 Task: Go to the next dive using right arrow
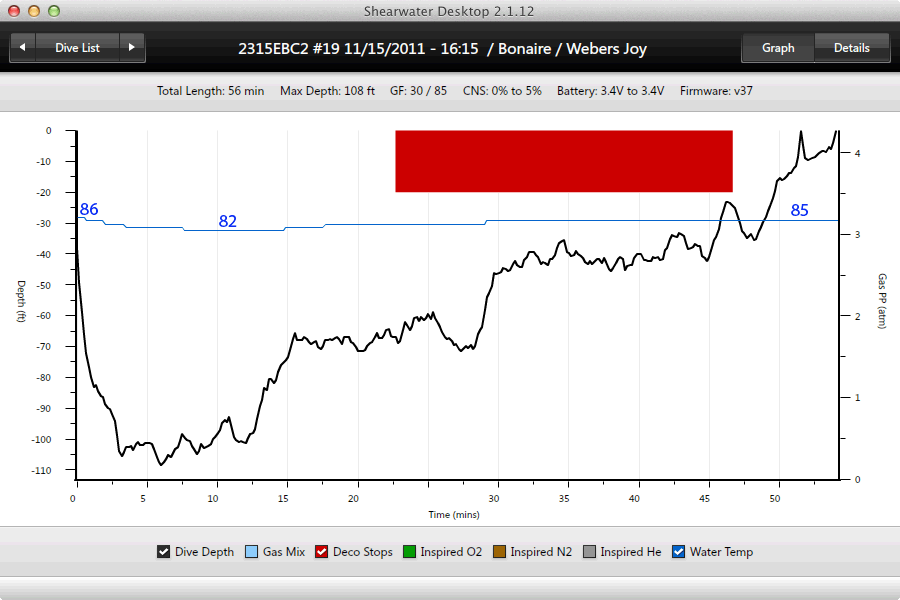(132, 47)
